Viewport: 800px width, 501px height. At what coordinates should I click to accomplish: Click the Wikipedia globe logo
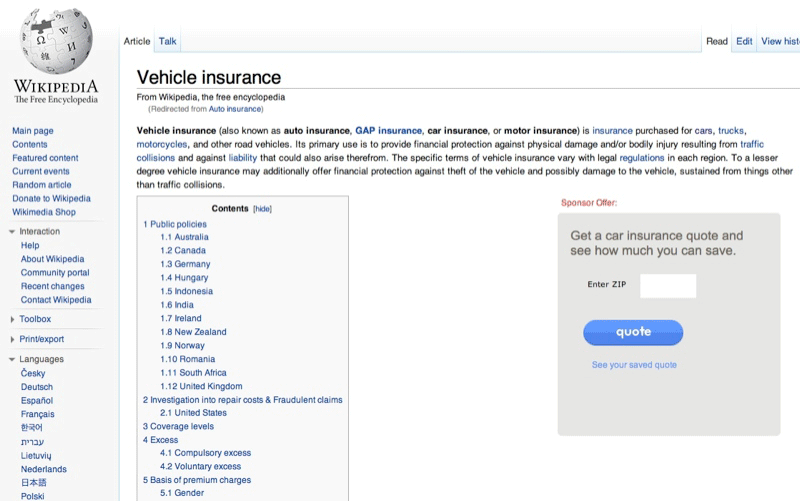[x=56, y=41]
